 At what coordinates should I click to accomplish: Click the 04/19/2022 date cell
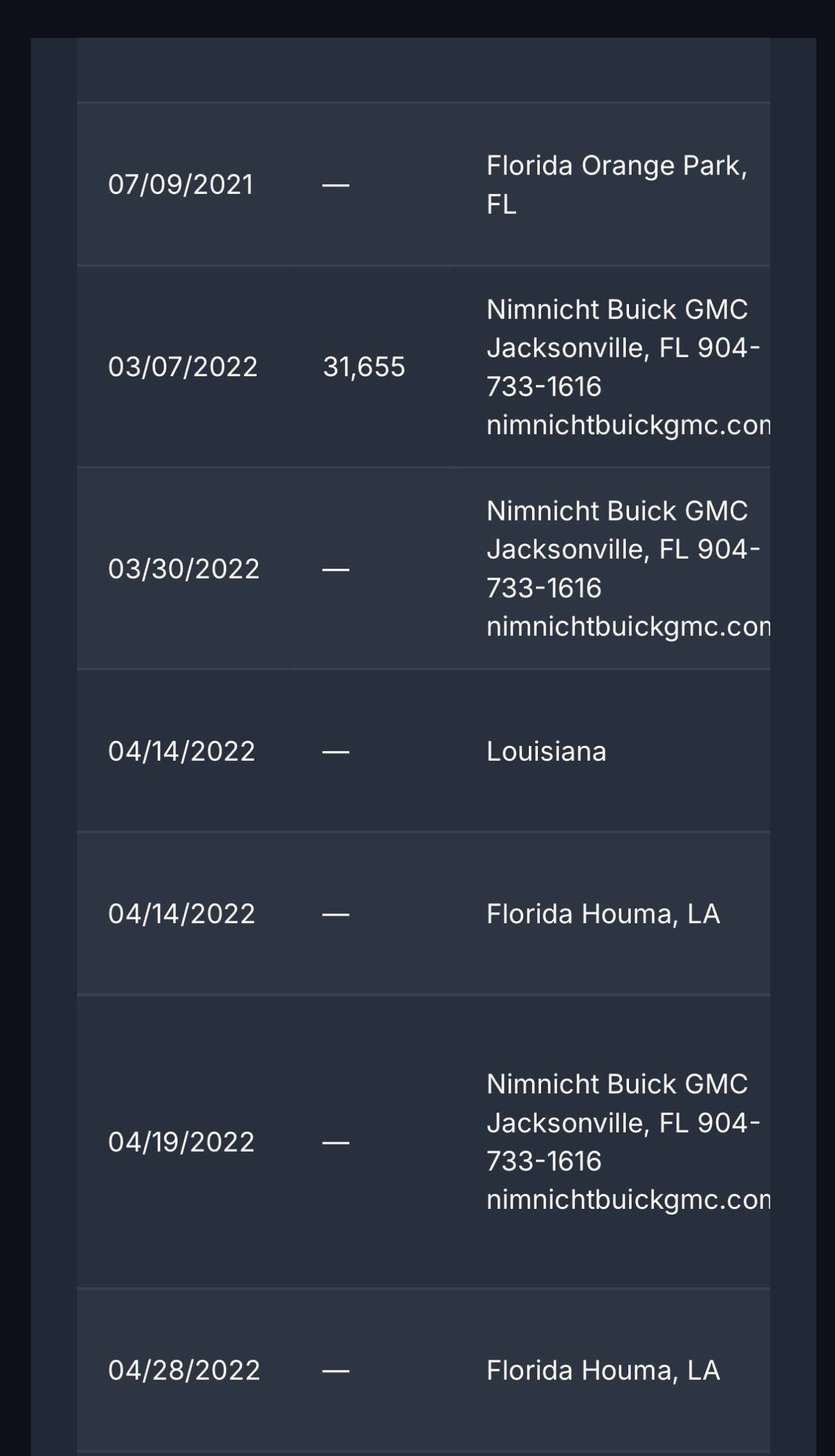(x=181, y=1142)
